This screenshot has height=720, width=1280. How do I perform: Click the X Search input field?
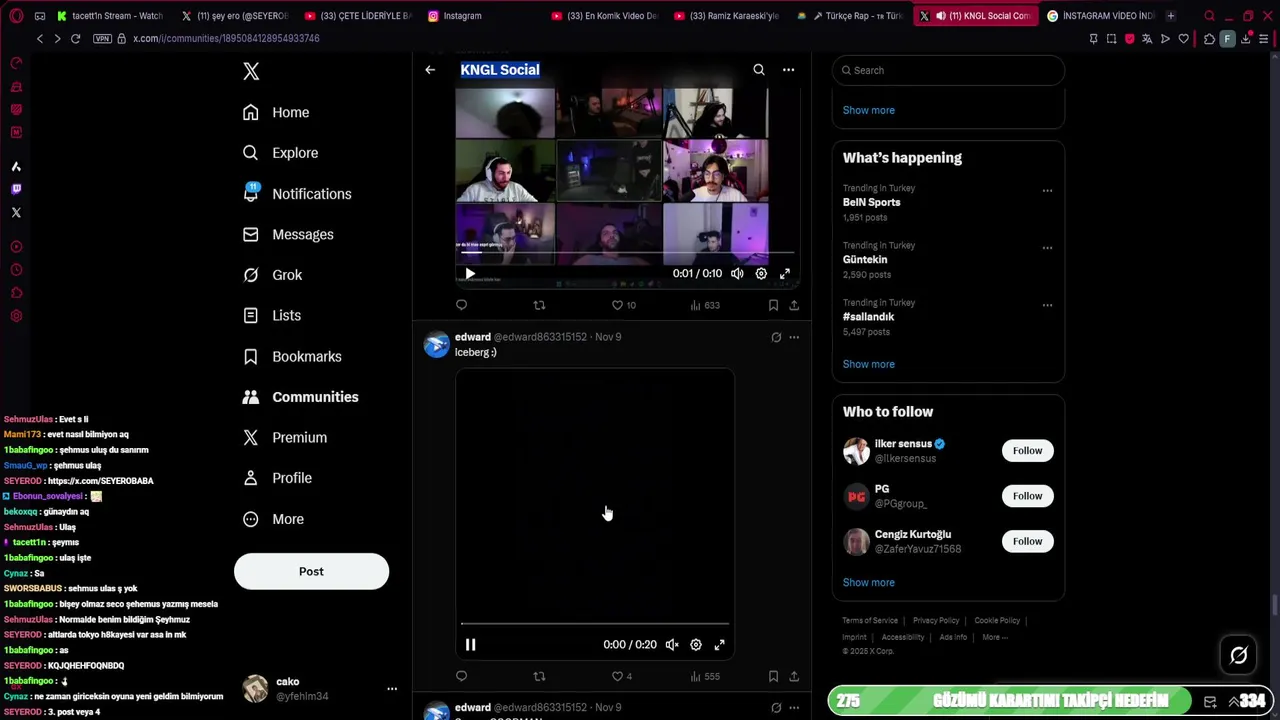point(948,70)
